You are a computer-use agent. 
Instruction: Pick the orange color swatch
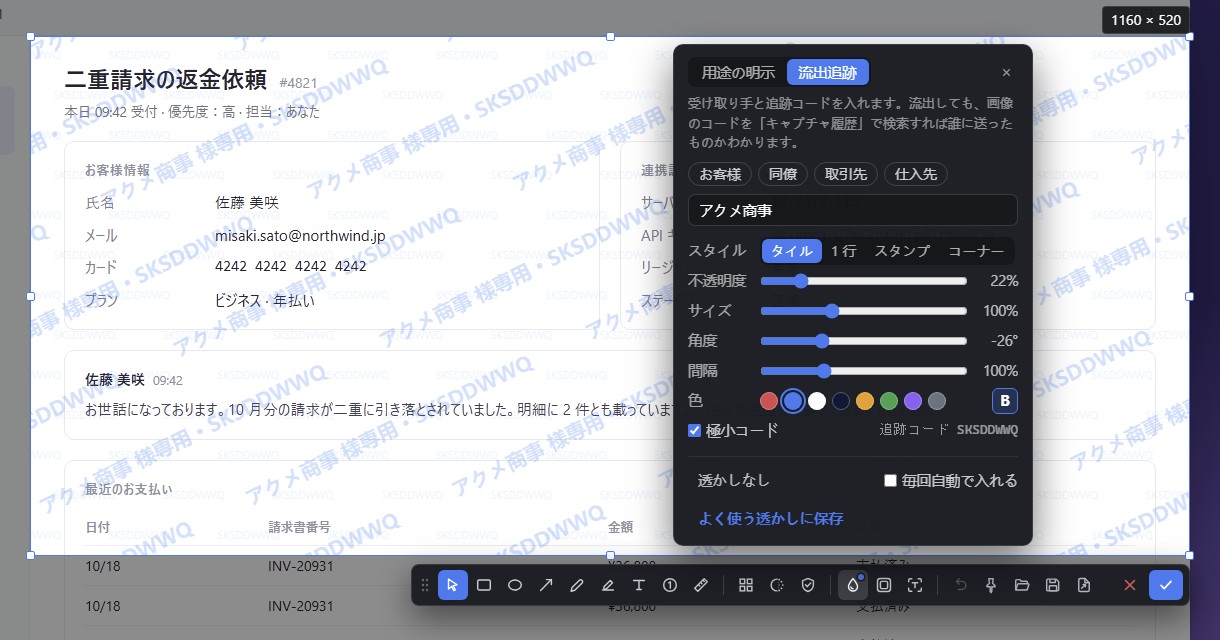coord(865,401)
